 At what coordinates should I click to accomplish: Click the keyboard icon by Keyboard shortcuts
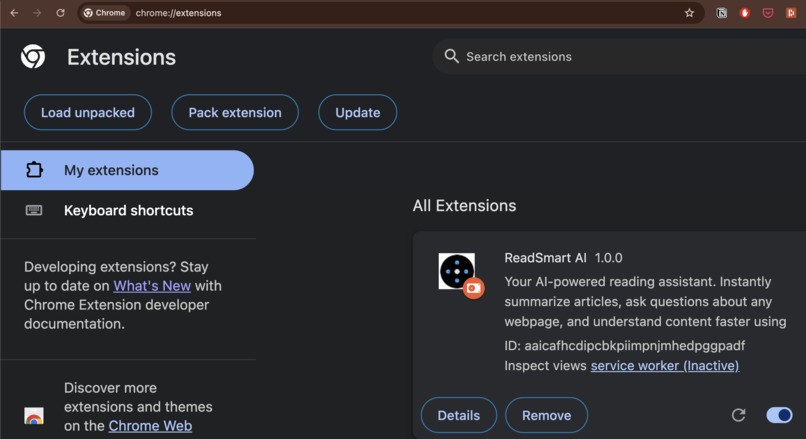[x=34, y=210]
